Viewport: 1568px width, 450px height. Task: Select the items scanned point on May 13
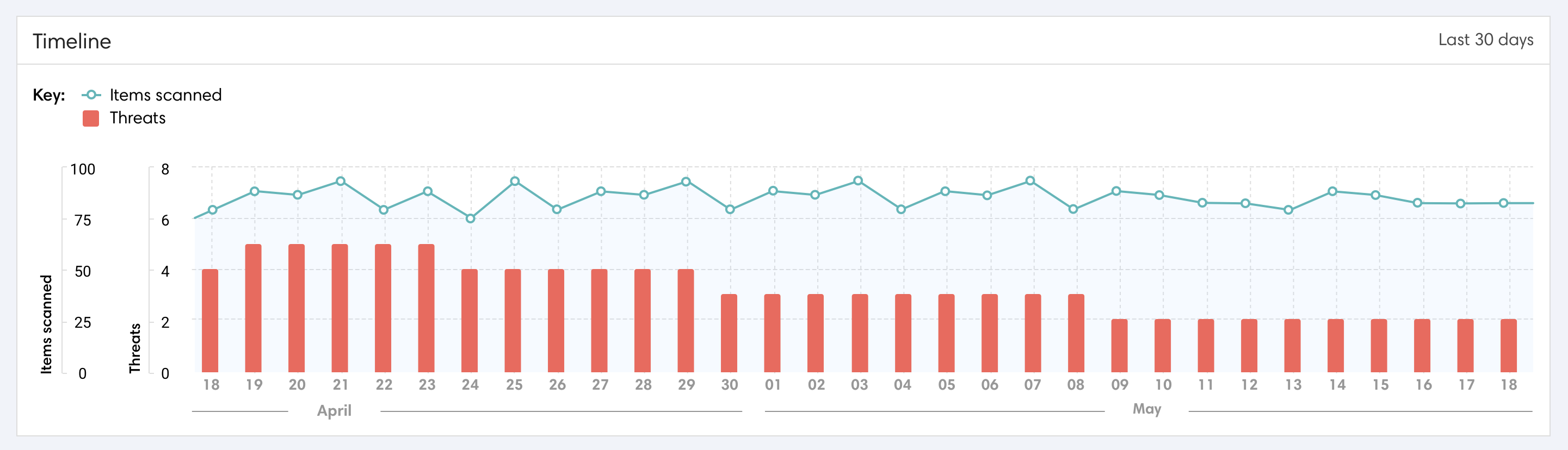[x=1288, y=210]
